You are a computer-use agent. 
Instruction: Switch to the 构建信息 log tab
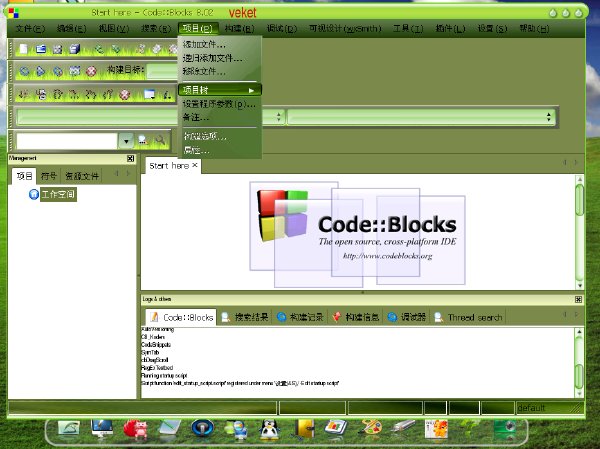click(355, 317)
